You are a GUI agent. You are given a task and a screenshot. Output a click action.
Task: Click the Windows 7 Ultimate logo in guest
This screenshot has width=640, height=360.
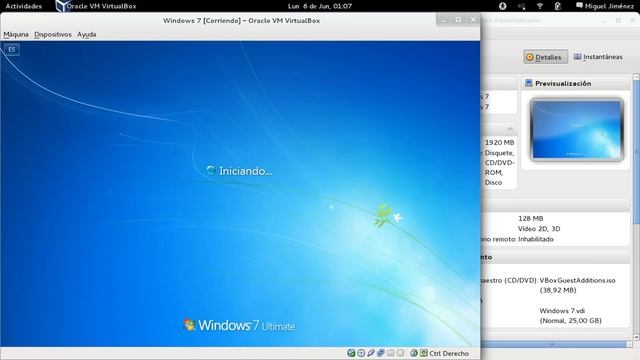click(x=239, y=325)
